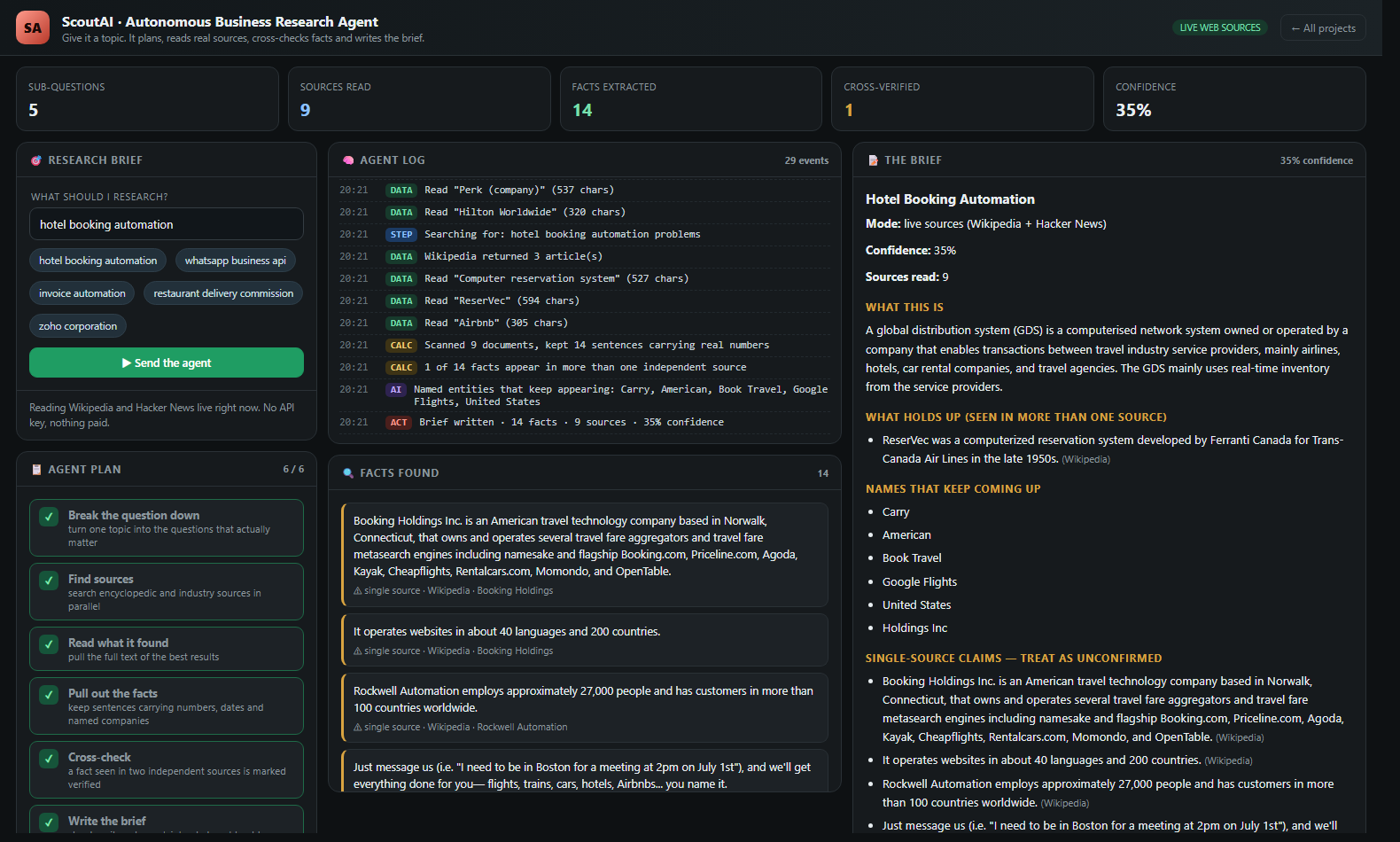Click the Facts Extracted value 14

[582, 110]
